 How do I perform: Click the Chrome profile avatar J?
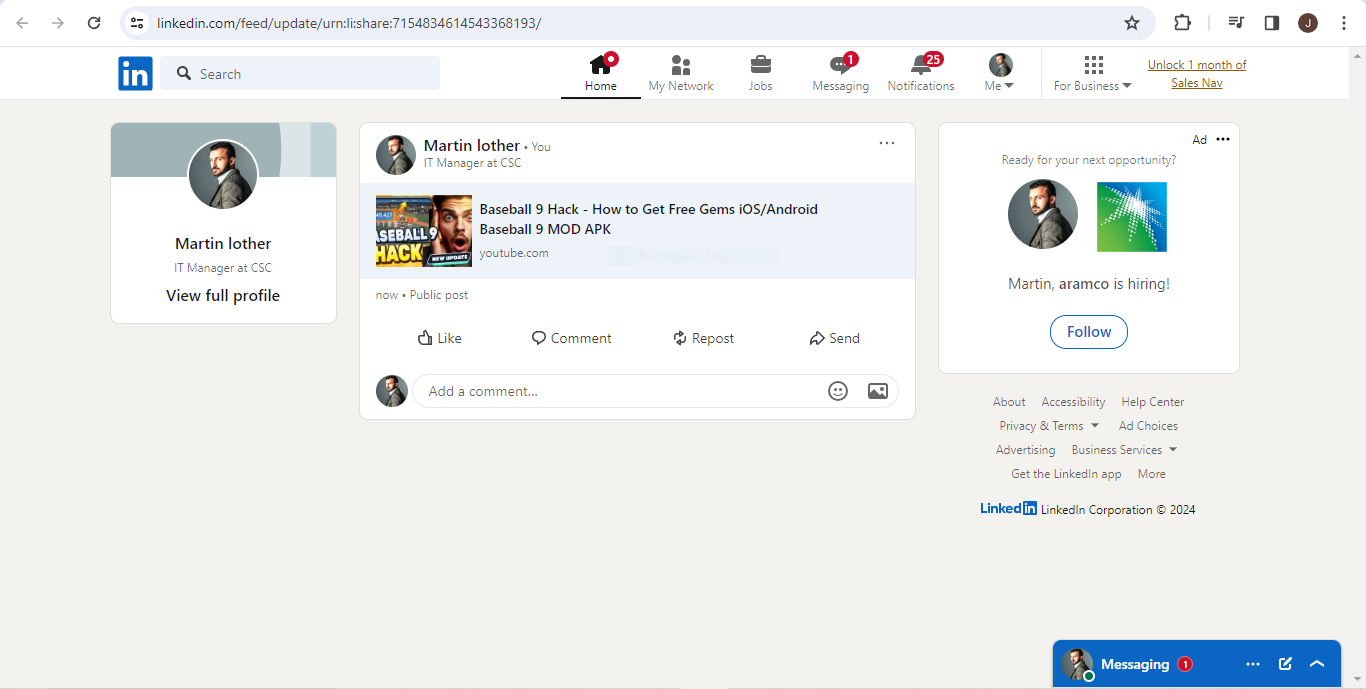tap(1308, 23)
